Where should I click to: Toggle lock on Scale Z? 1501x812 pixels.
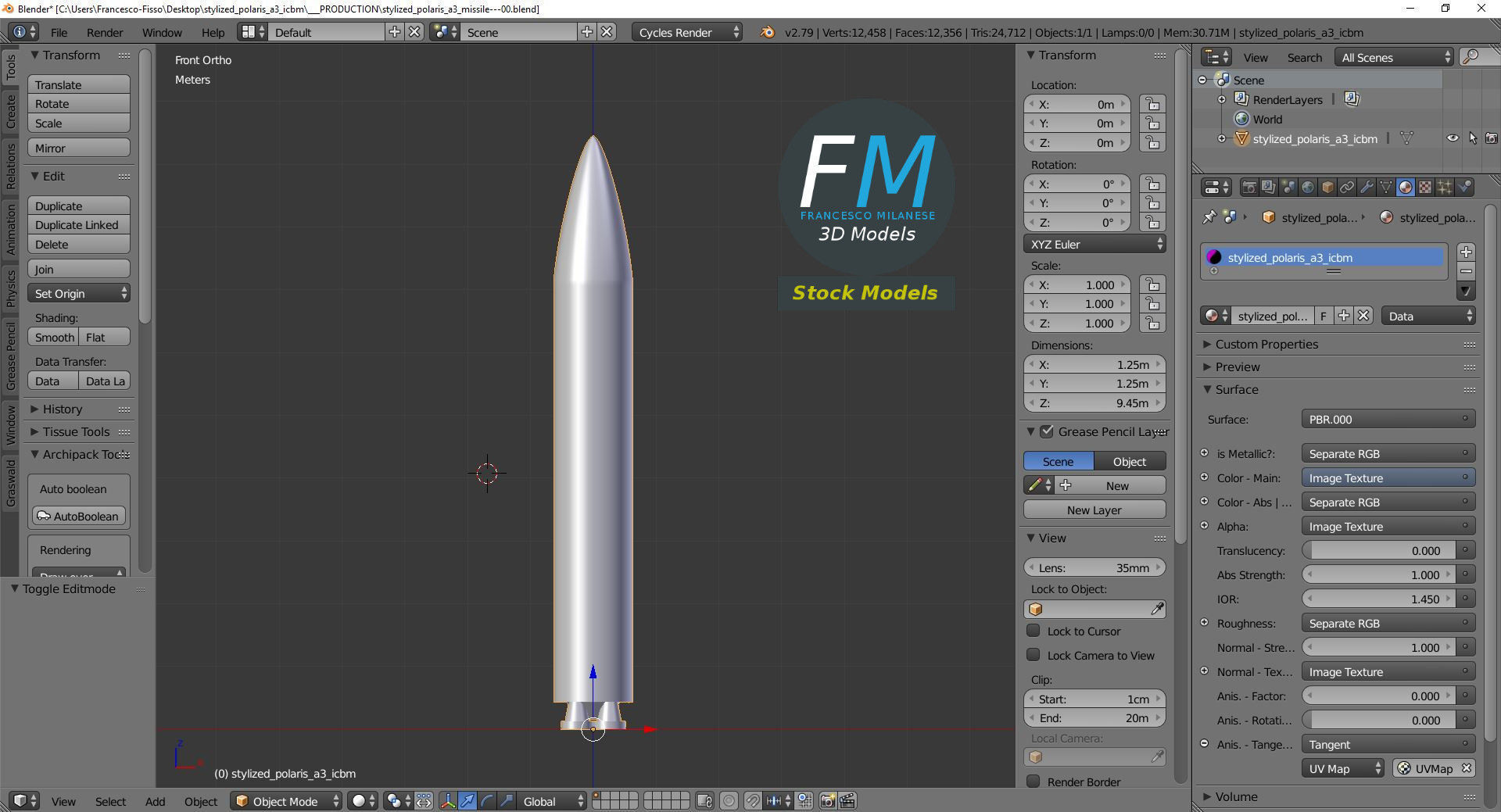point(1152,323)
